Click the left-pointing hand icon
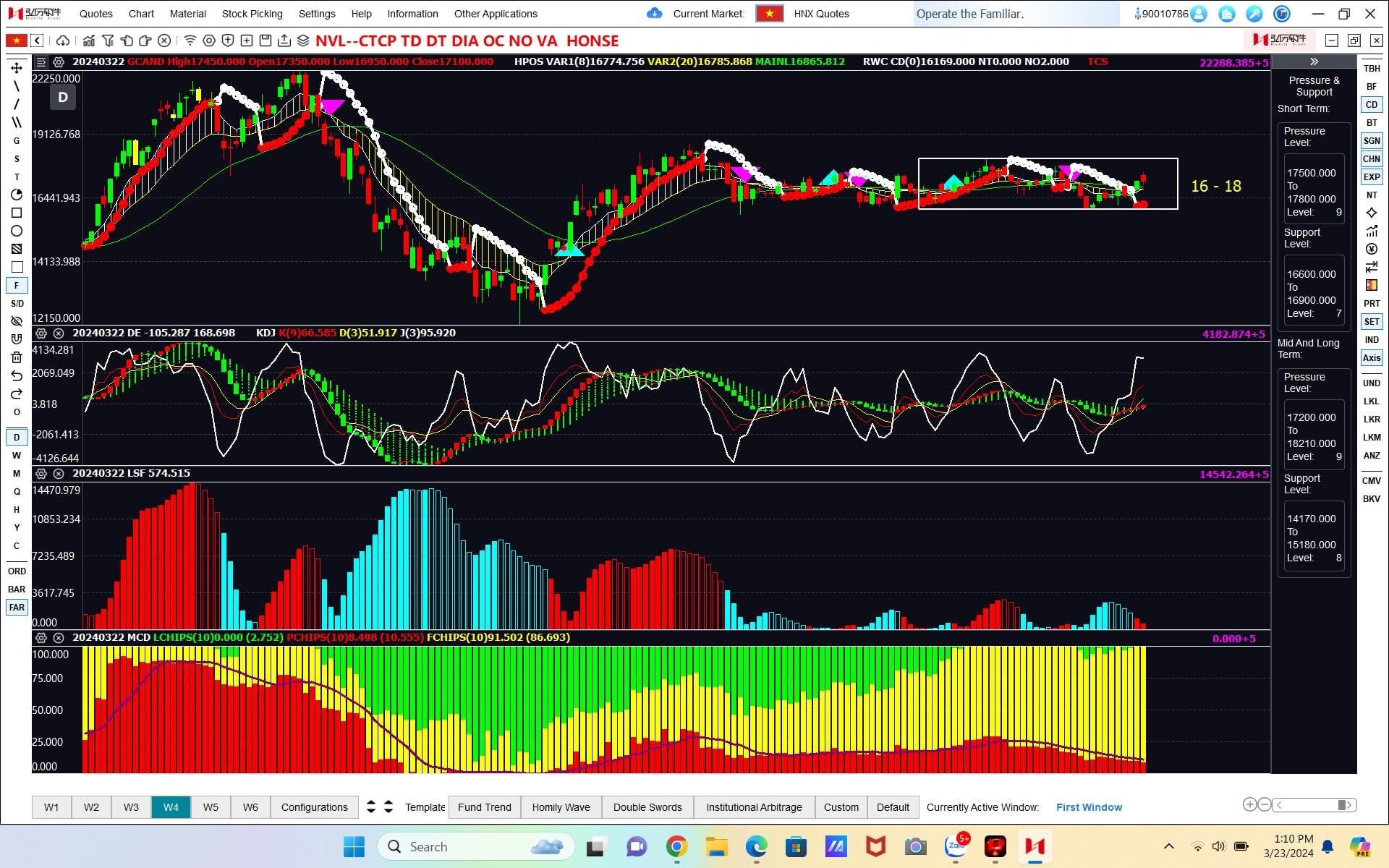The width and height of the screenshot is (1389, 868). (127, 41)
